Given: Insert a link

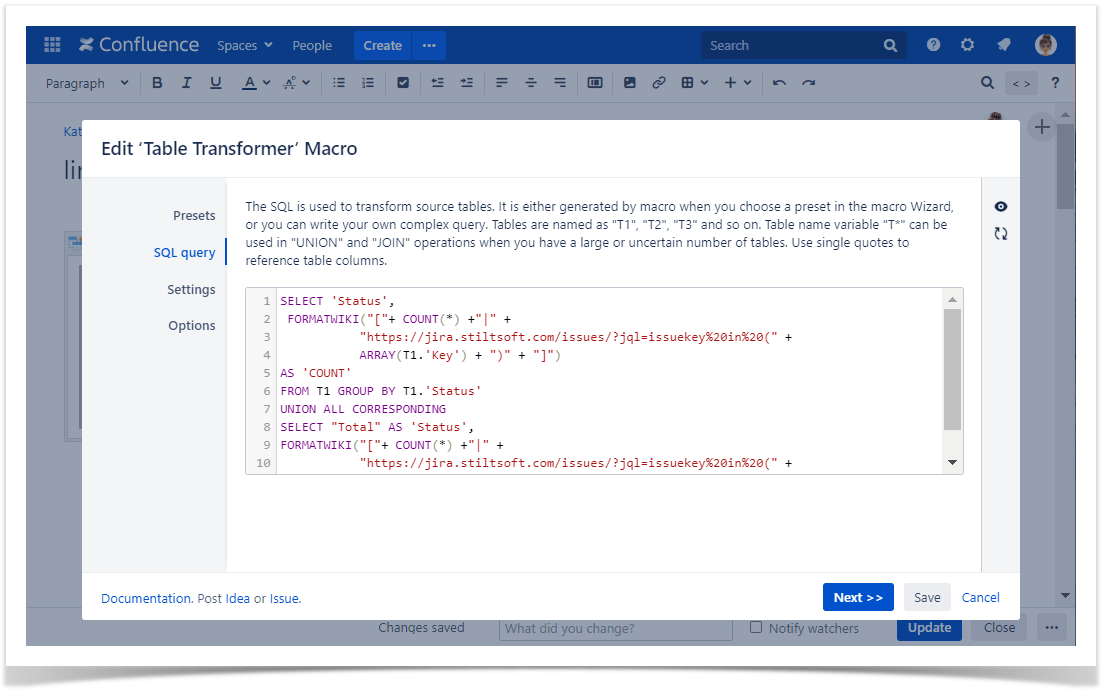Looking at the screenshot, I should pos(659,83).
